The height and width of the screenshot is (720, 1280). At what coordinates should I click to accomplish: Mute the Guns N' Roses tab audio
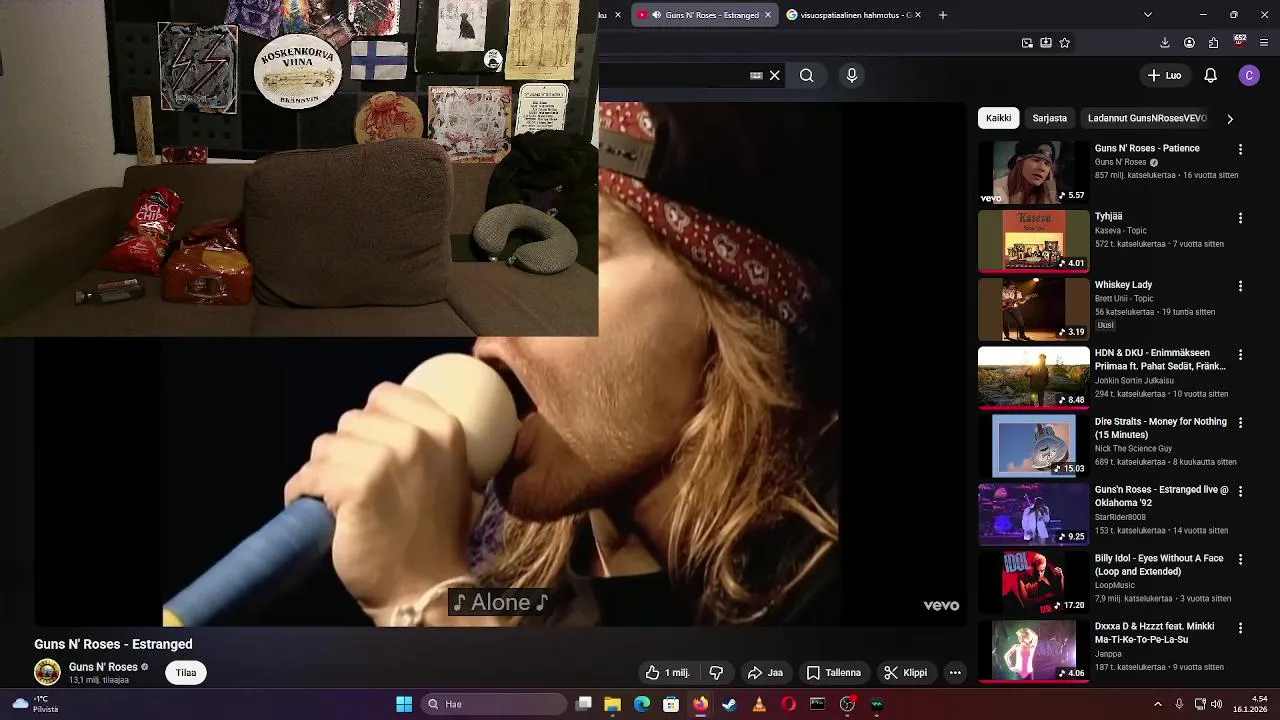coord(657,15)
